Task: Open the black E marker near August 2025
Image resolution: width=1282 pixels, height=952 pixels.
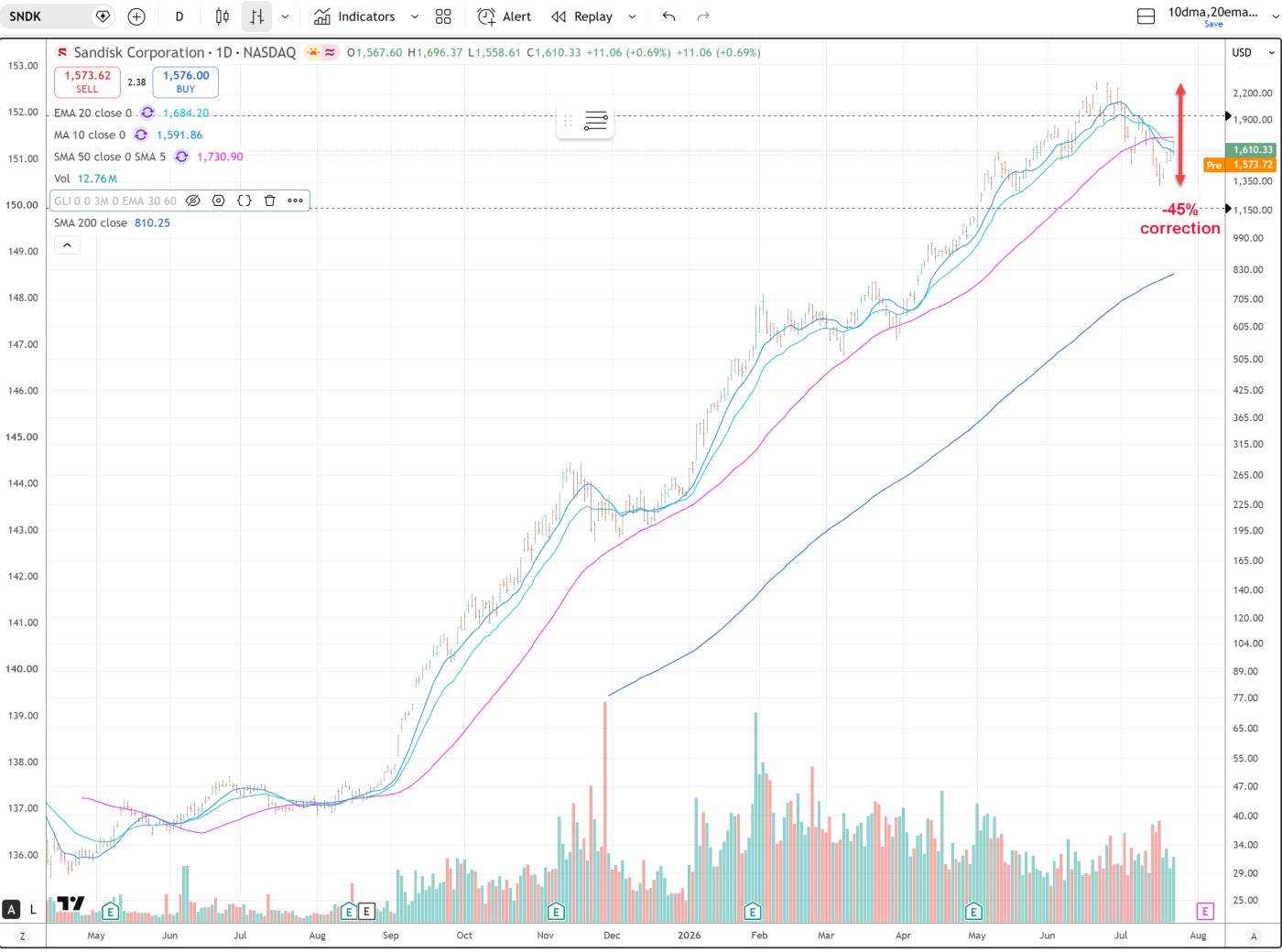Action: 366,912
